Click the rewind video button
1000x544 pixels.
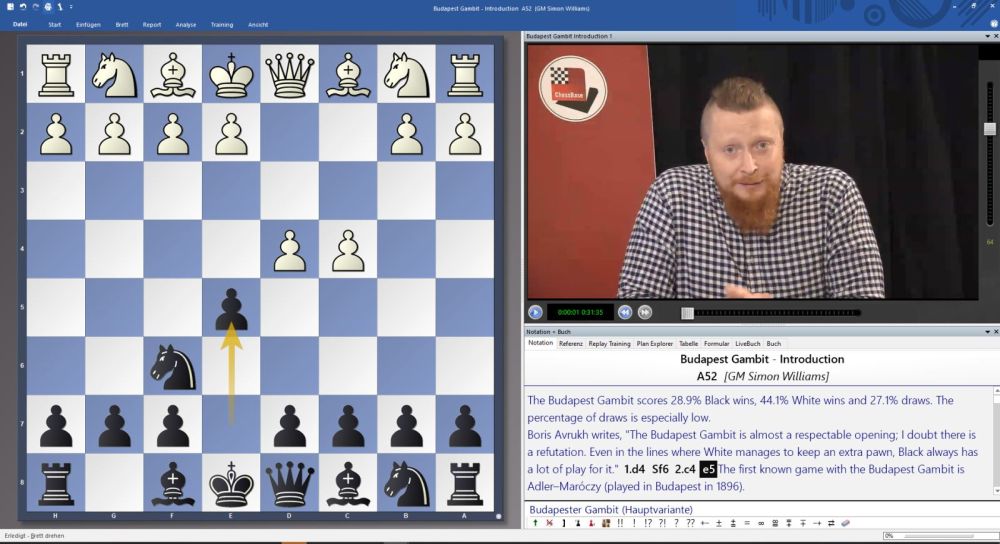624,312
